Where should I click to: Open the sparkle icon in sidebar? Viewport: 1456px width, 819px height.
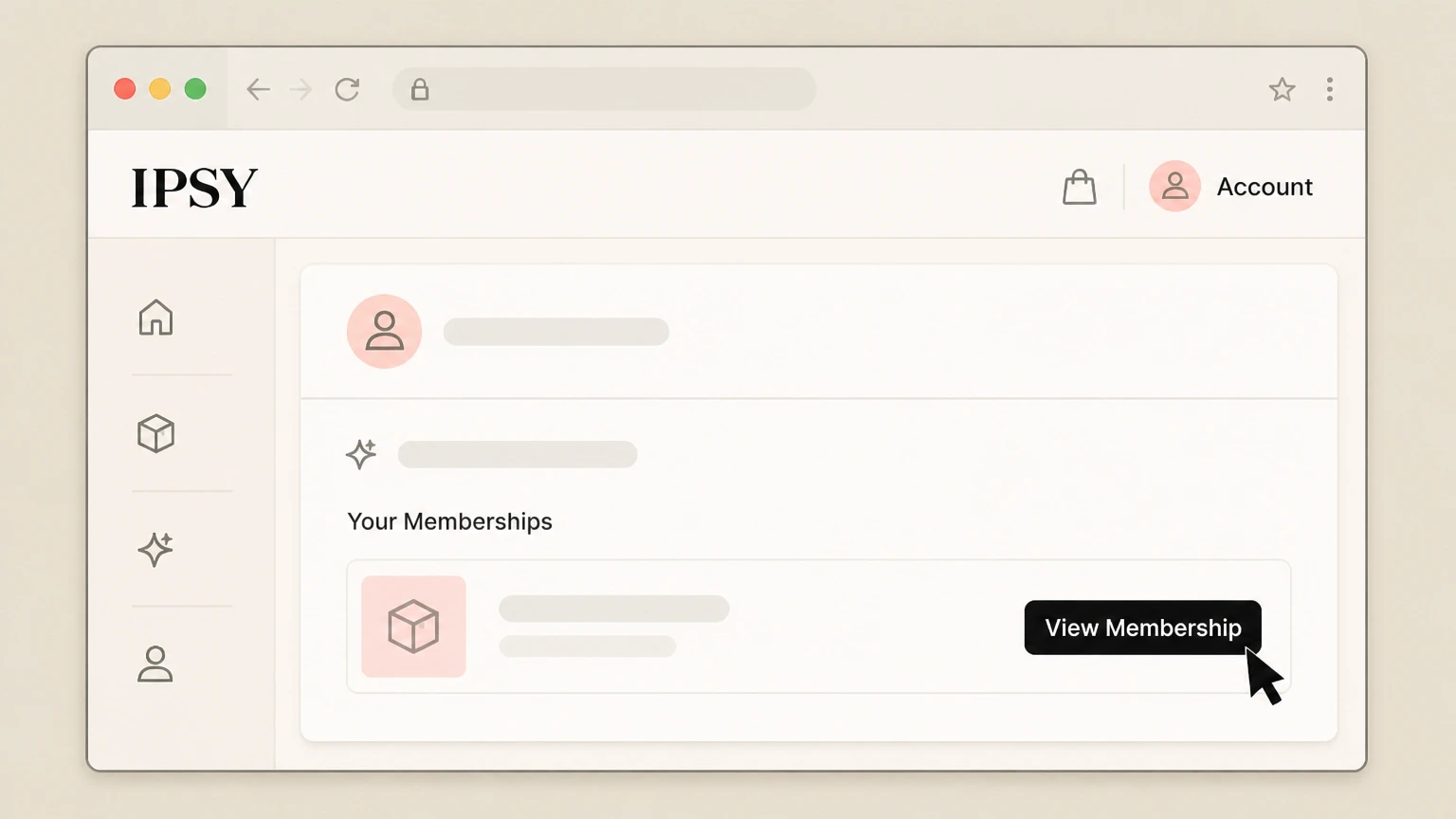pyautogui.click(x=155, y=549)
